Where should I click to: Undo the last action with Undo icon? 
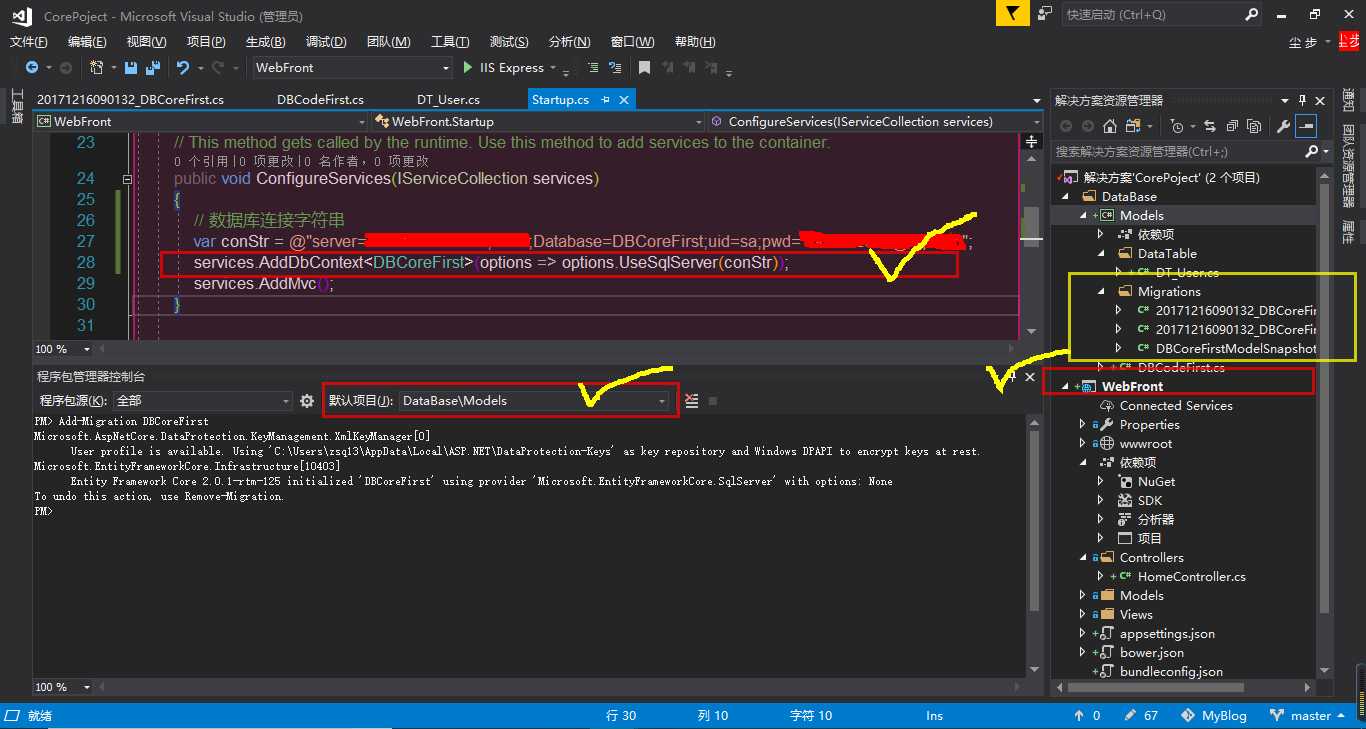coord(183,67)
